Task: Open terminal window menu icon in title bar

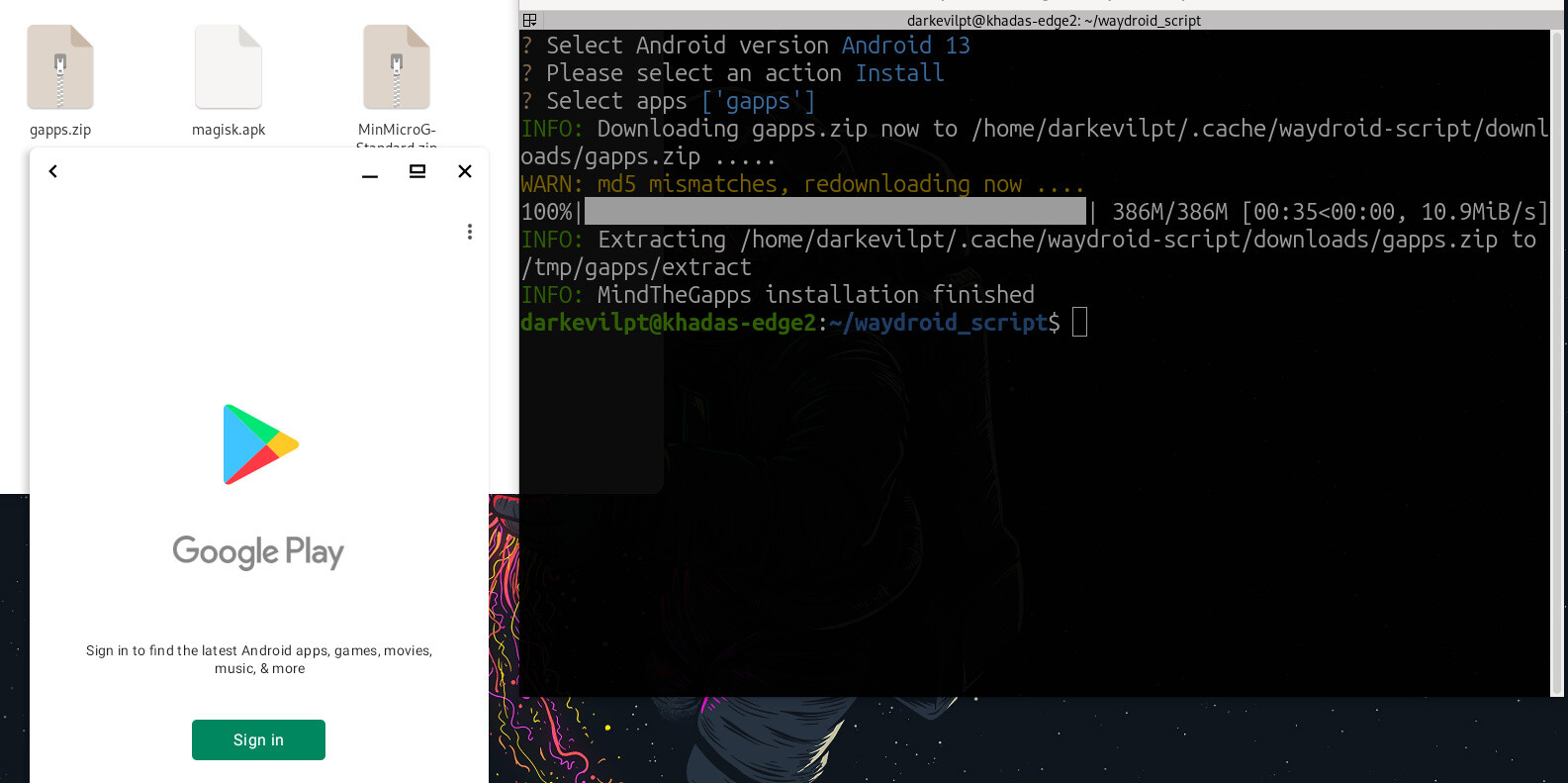Action: 530,20
